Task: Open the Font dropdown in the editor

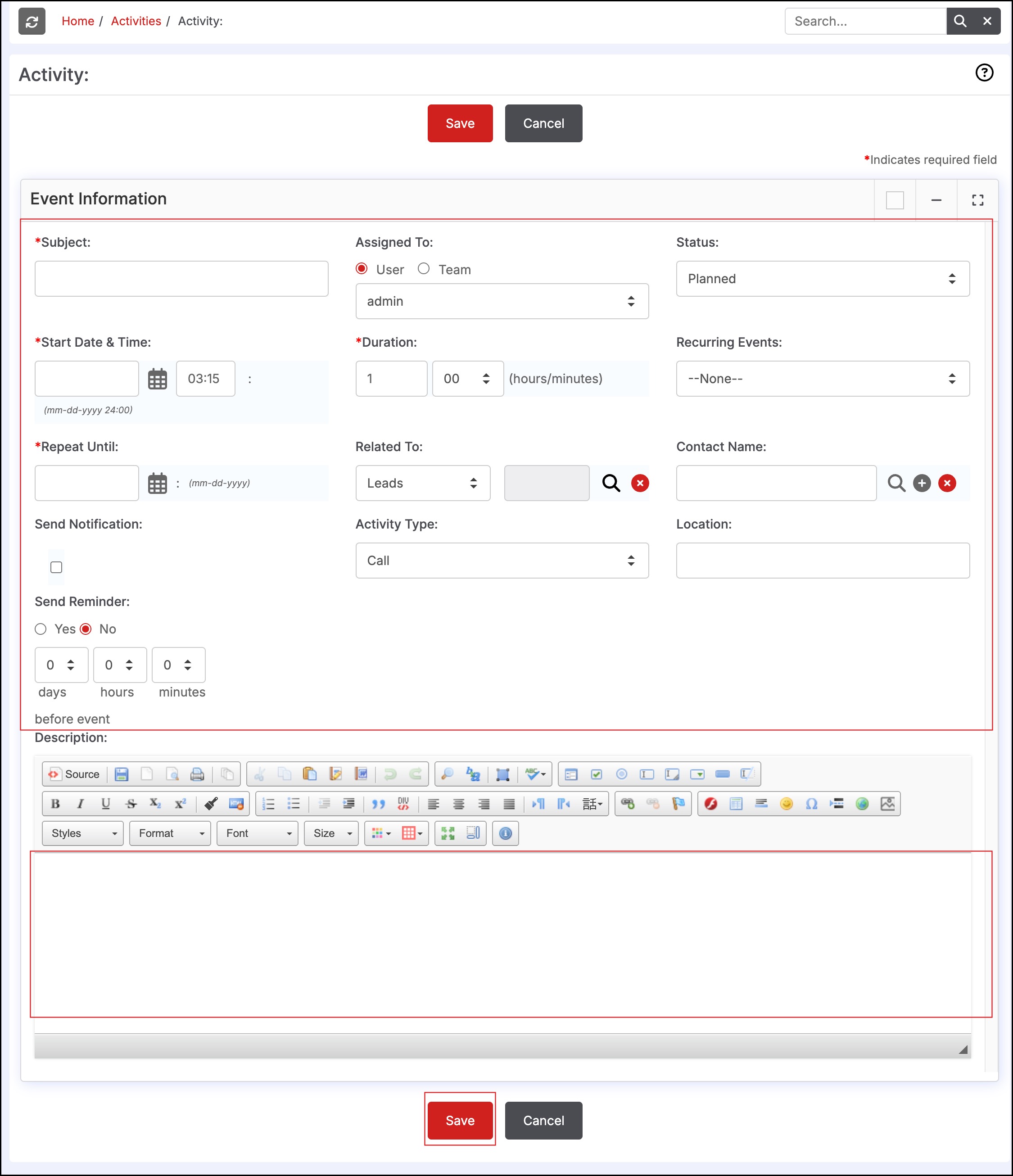Action: 257,833
